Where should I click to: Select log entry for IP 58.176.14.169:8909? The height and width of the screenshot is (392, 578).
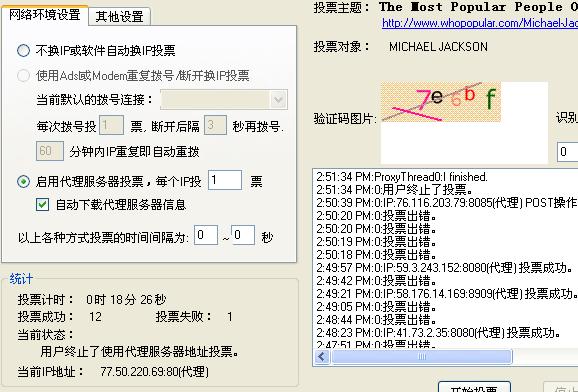(x=447, y=294)
